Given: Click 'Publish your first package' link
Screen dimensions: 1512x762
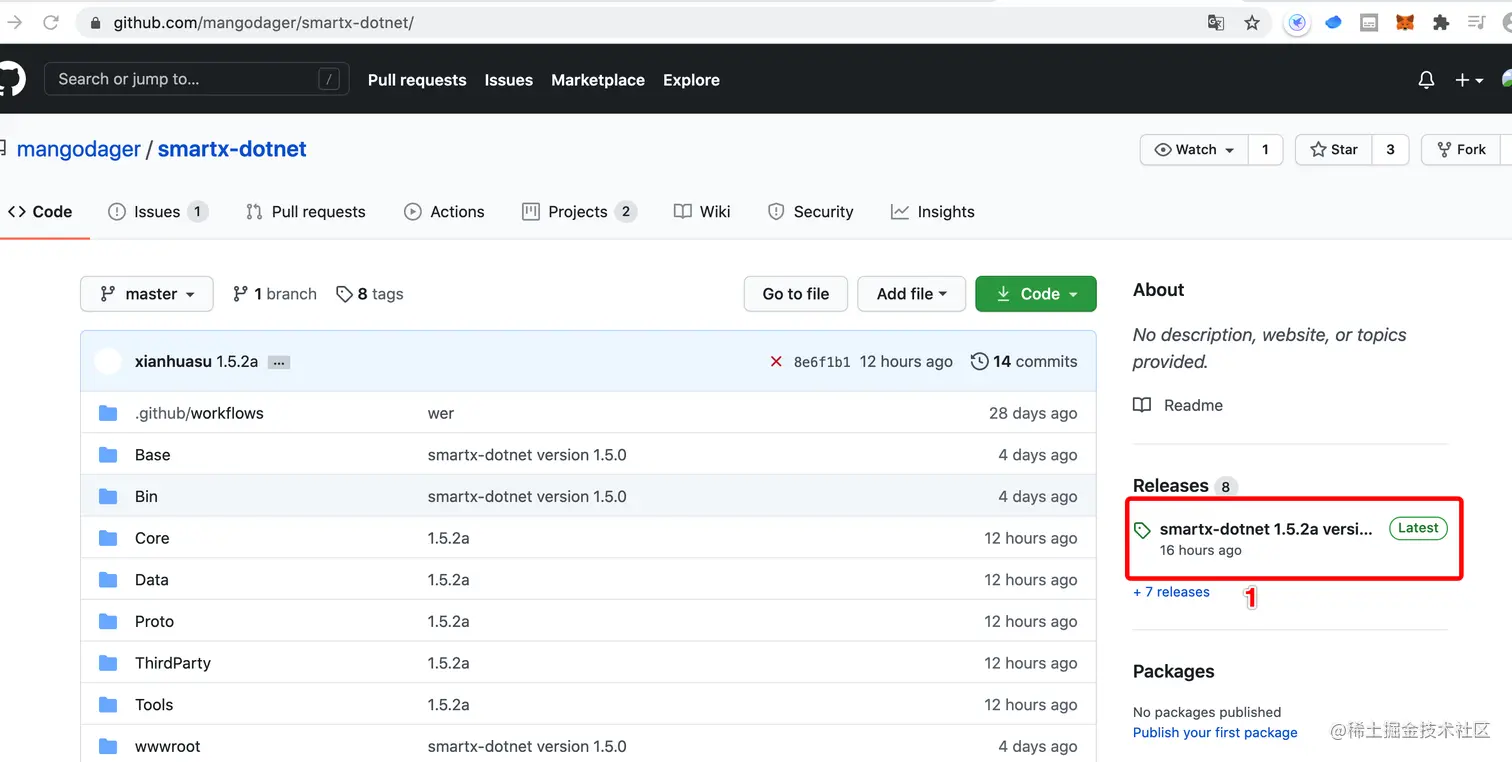Looking at the screenshot, I should click(x=1215, y=733).
